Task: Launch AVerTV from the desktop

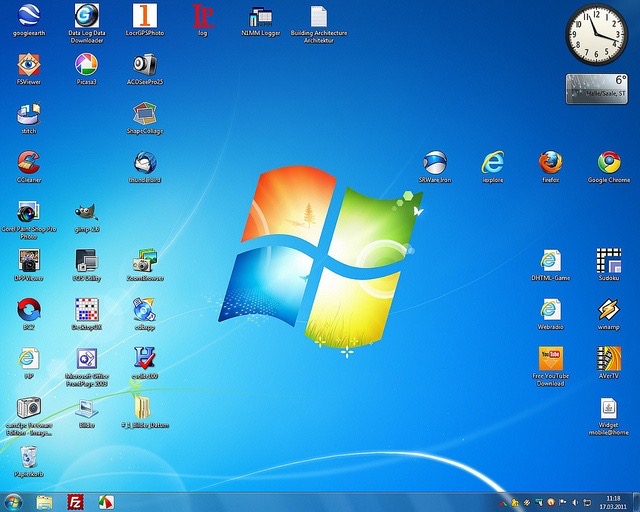Action: pos(609,363)
